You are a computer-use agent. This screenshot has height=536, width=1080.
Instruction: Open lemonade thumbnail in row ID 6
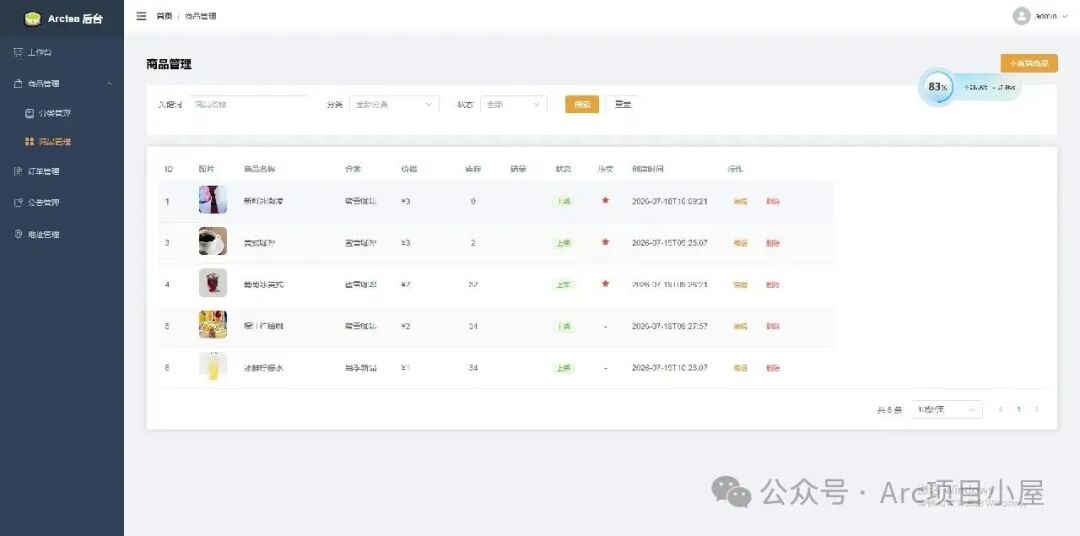(x=213, y=367)
